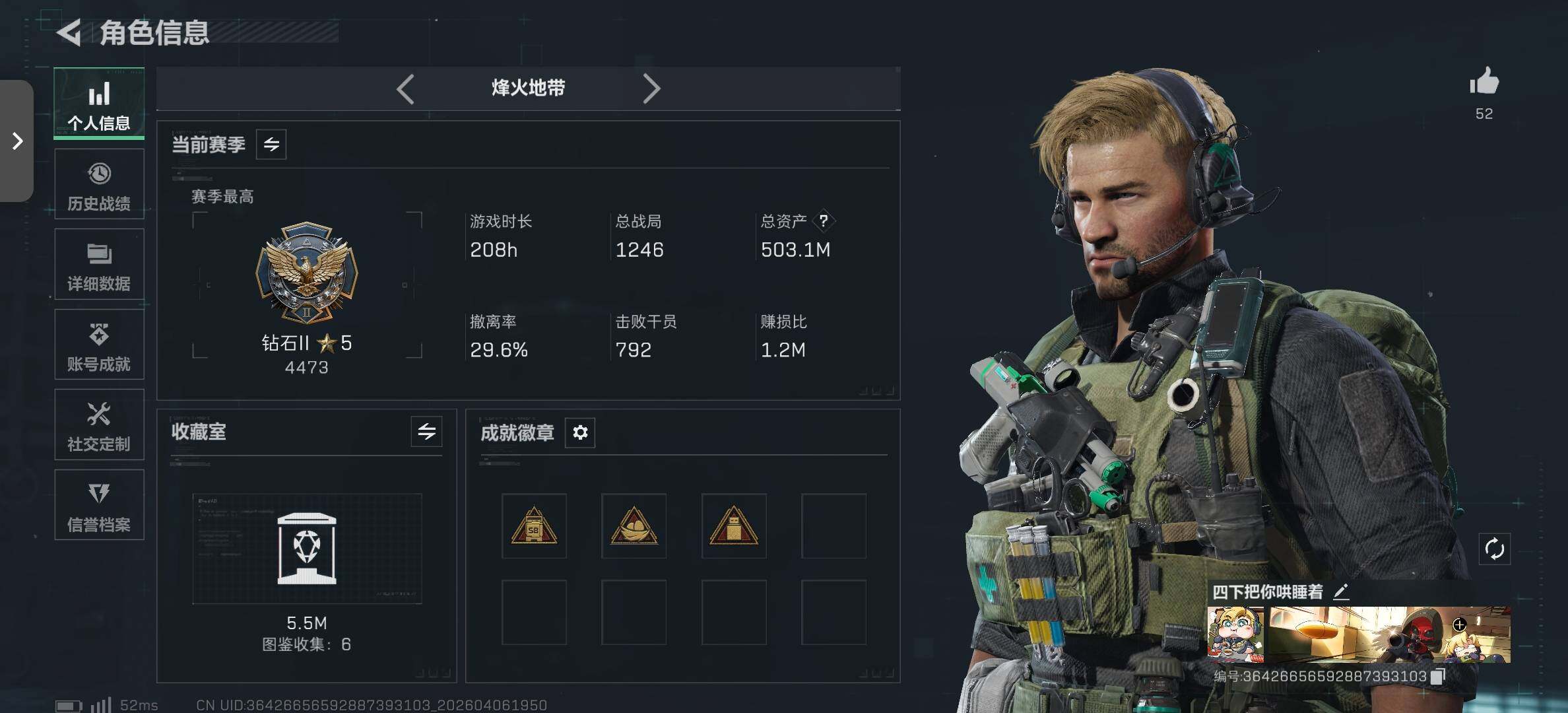Click the player avatar next to banner
Viewport: 1568px width, 713px height.
(1236, 634)
